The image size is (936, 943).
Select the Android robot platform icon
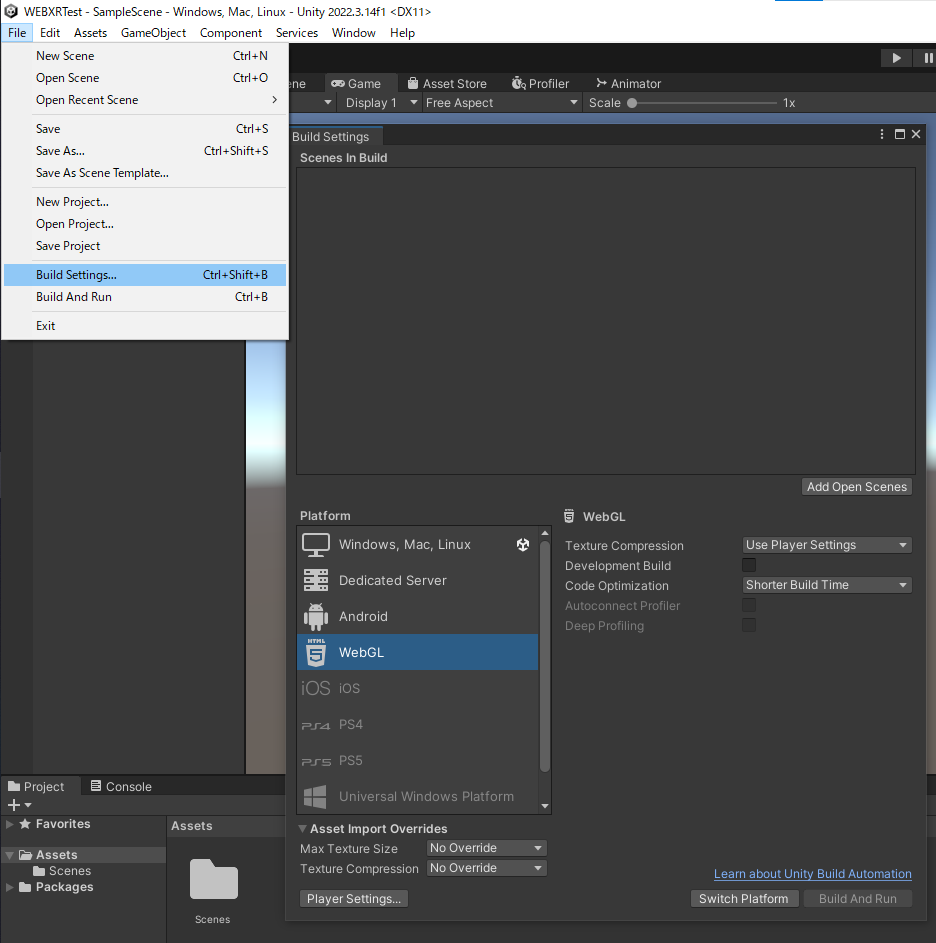pyautogui.click(x=316, y=616)
